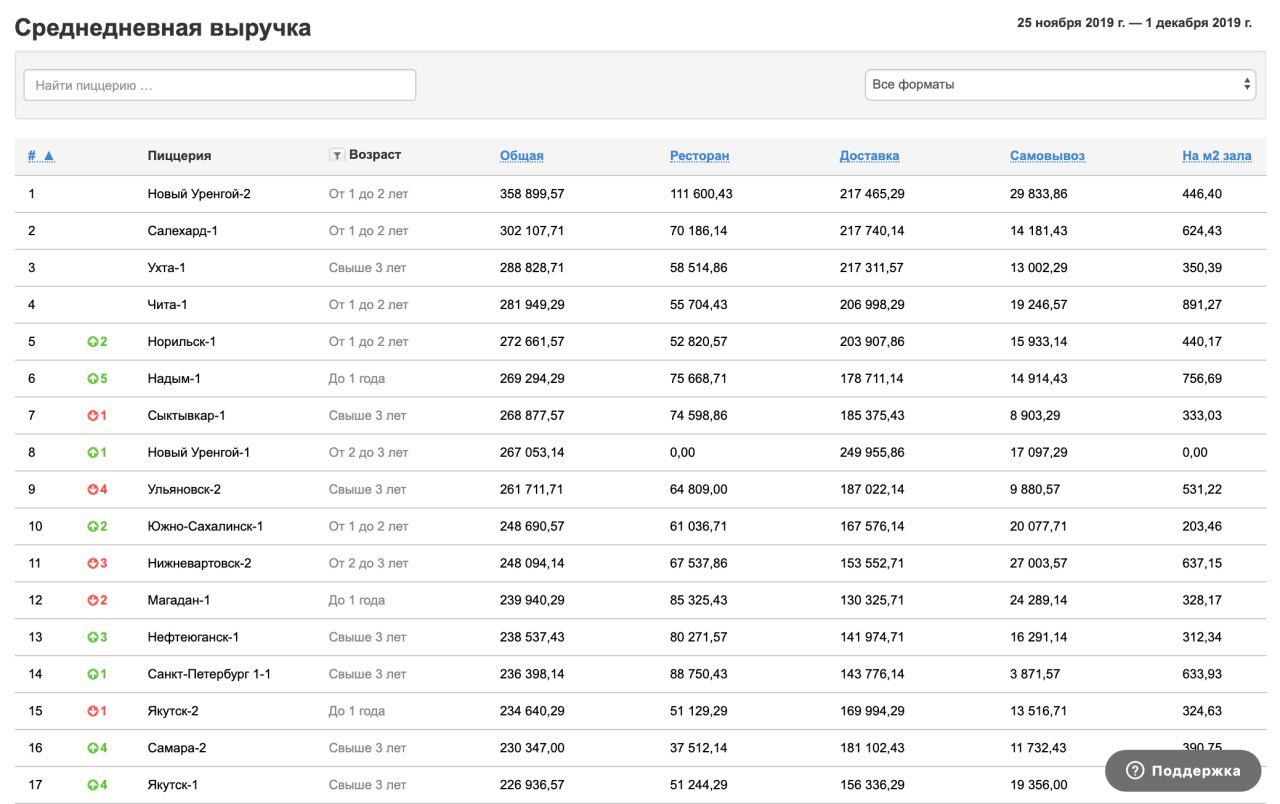Image resolution: width=1280 pixels, height=804 pixels.
Task: Select pizzeria Ульяновск-2
Action: point(185,490)
